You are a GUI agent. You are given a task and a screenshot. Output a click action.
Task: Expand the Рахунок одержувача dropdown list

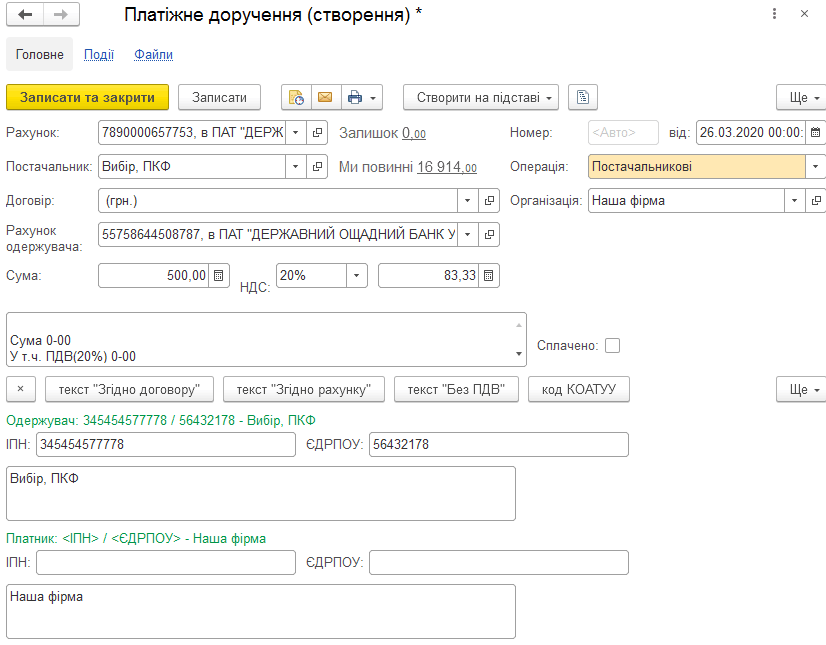pos(467,234)
